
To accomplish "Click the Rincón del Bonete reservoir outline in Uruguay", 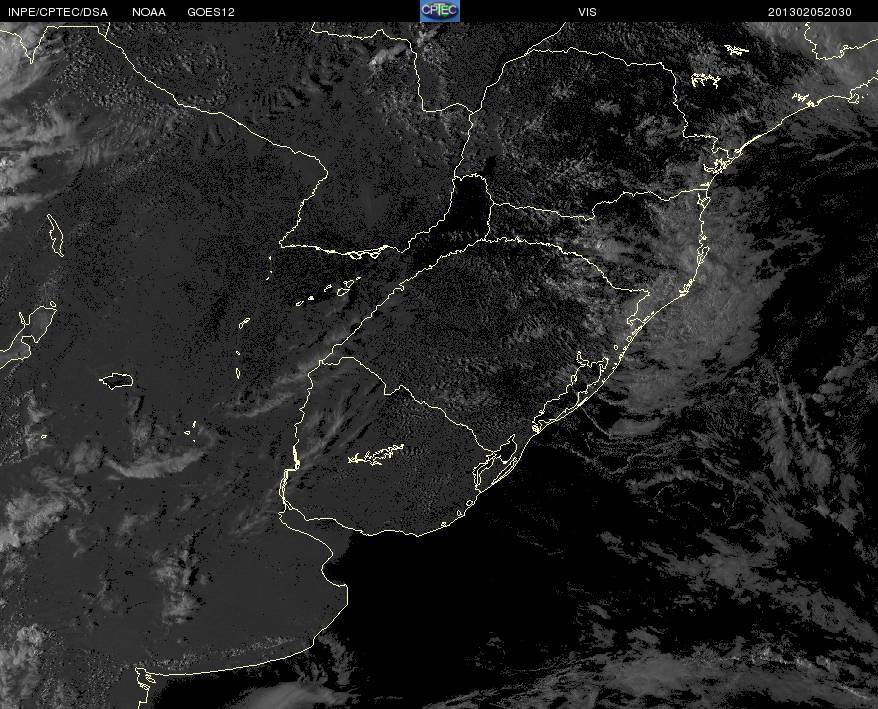I will click(x=376, y=454).
